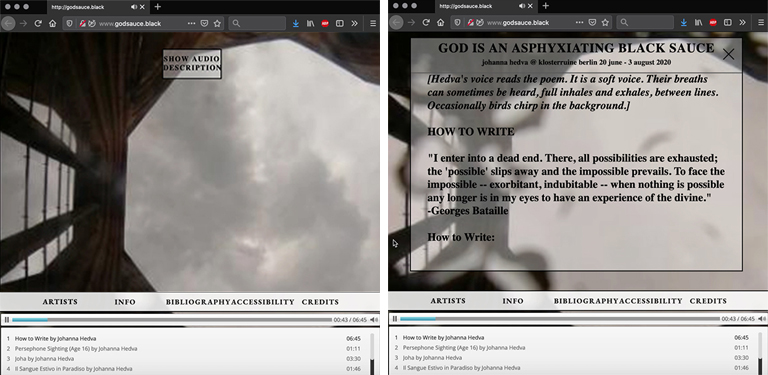768x375 pixels.
Task: Open tracking protection shield in right window
Action: 457,23
